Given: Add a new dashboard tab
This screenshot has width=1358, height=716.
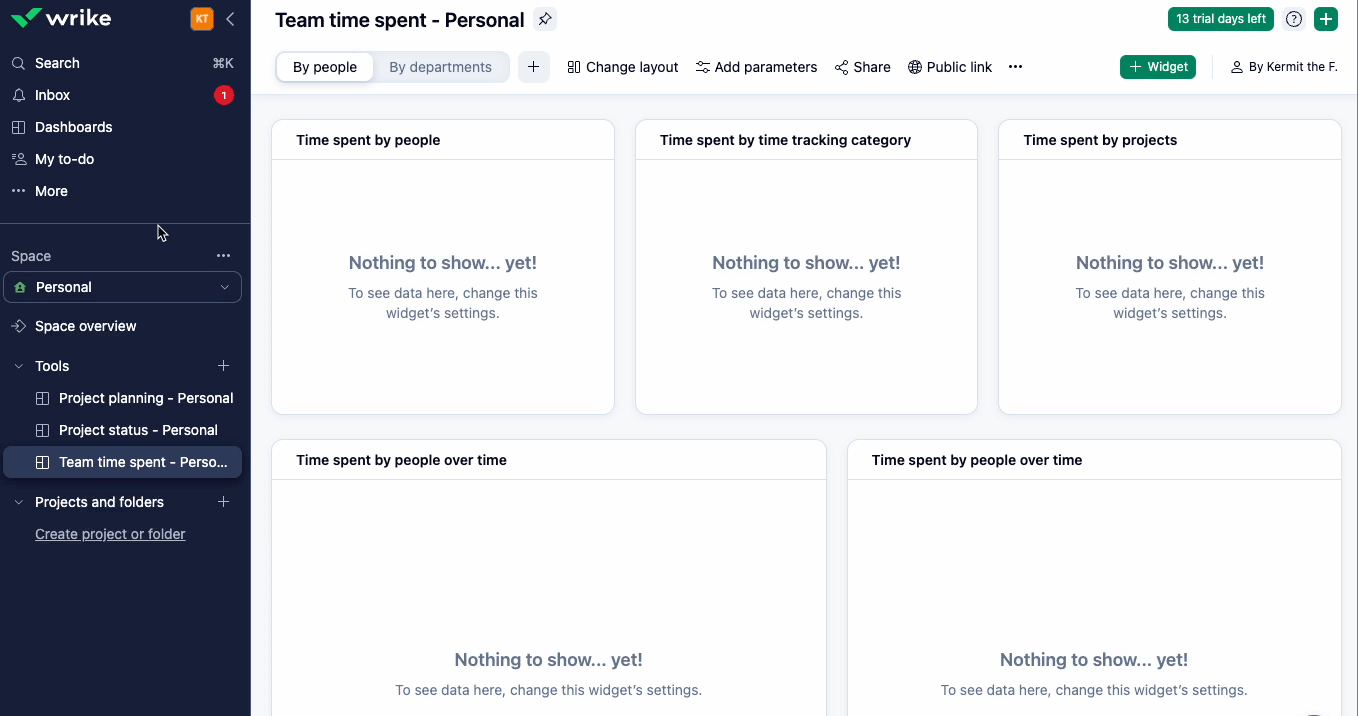Looking at the screenshot, I should (x=533, y=67).
